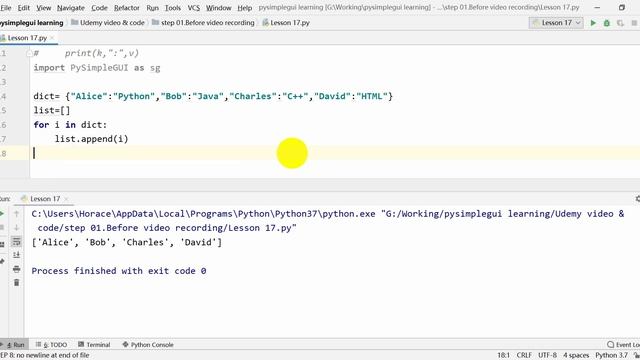Jump down the stack trace with the down arrow
Image resolution: width=640 pixels, height=360 pixels.
tap(16, 227)
